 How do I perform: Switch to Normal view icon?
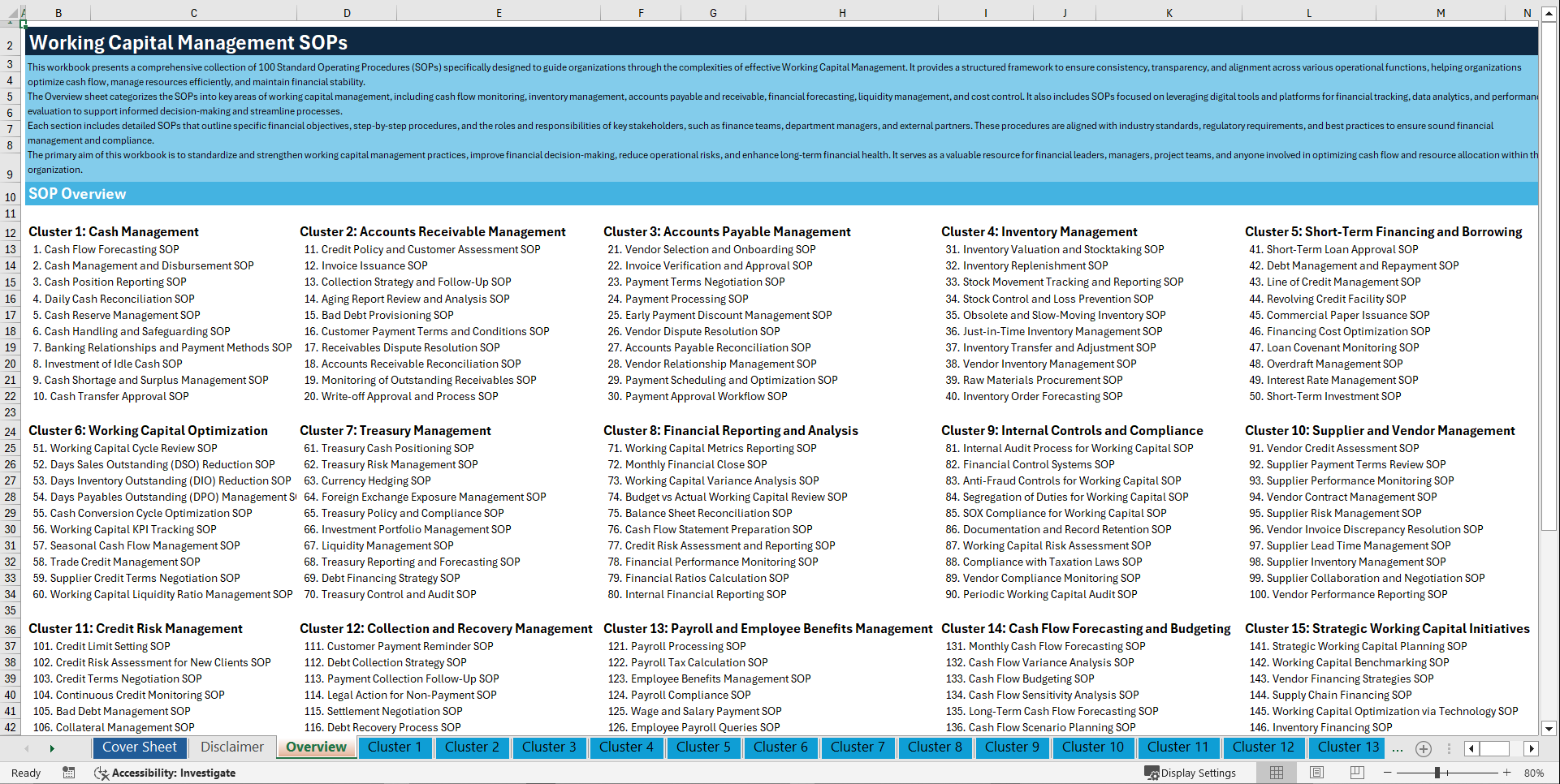pos(1277,772)
